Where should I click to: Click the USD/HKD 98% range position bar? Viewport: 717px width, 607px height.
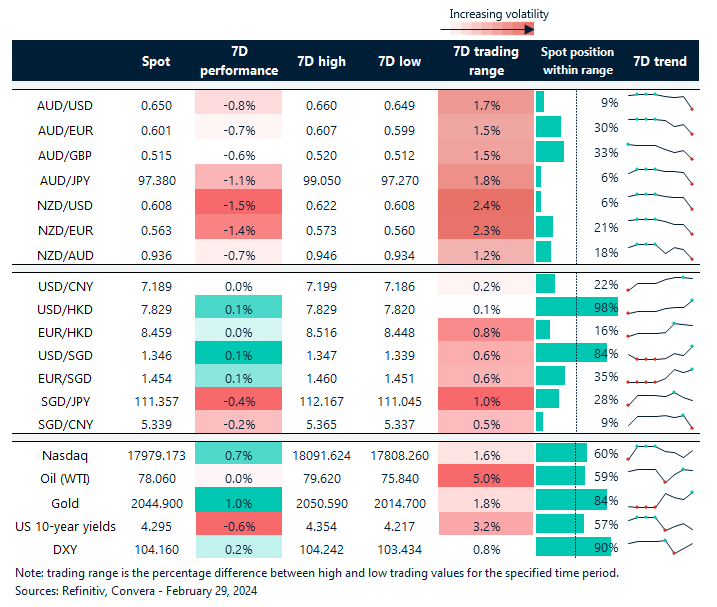(x=577, y=304)
